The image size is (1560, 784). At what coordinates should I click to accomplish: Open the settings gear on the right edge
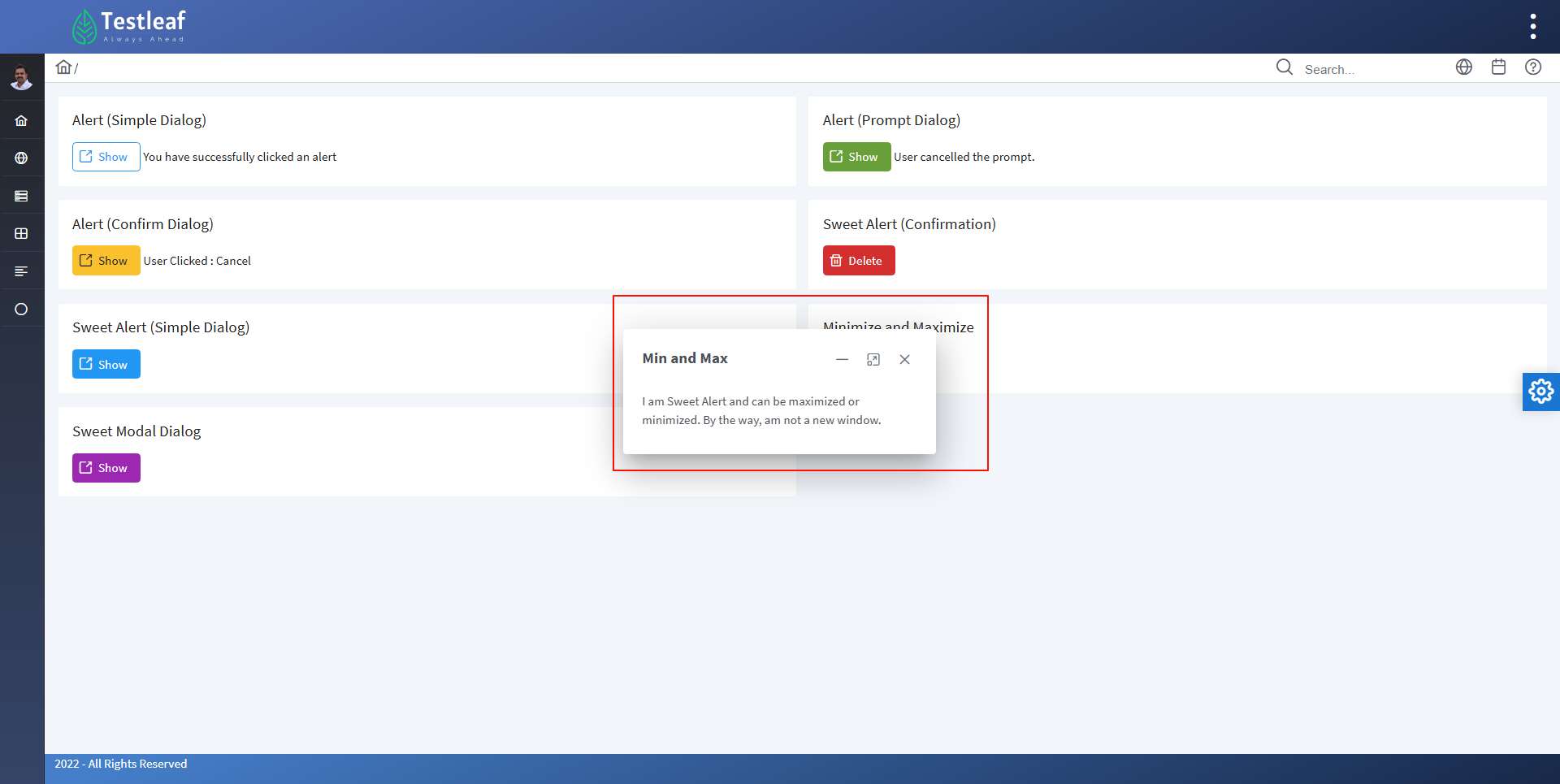(x=1541, y=392)
